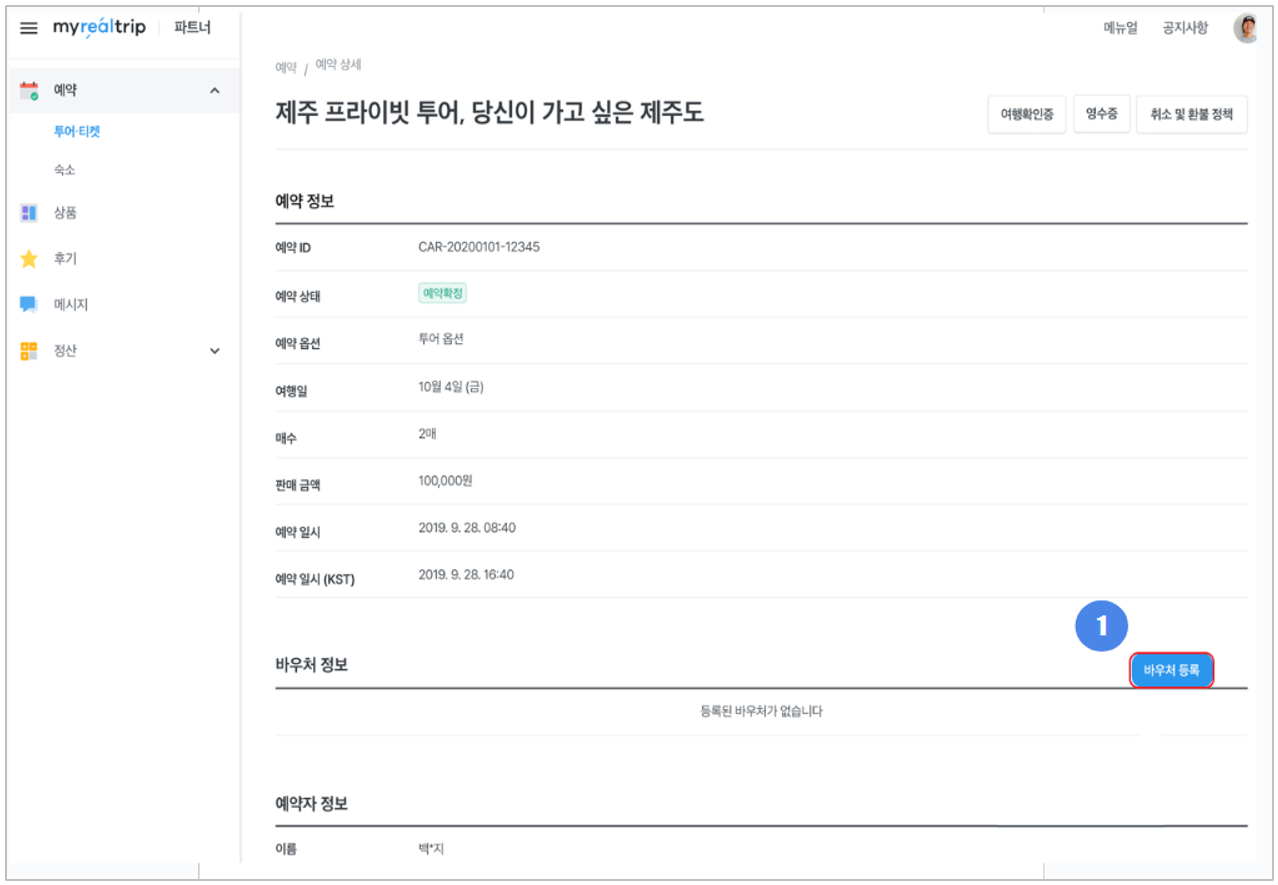Viewport: 1278px width, 885px height.
Task: Open 취소 및 환불 정책
Action: click(x=1191, y=115)
